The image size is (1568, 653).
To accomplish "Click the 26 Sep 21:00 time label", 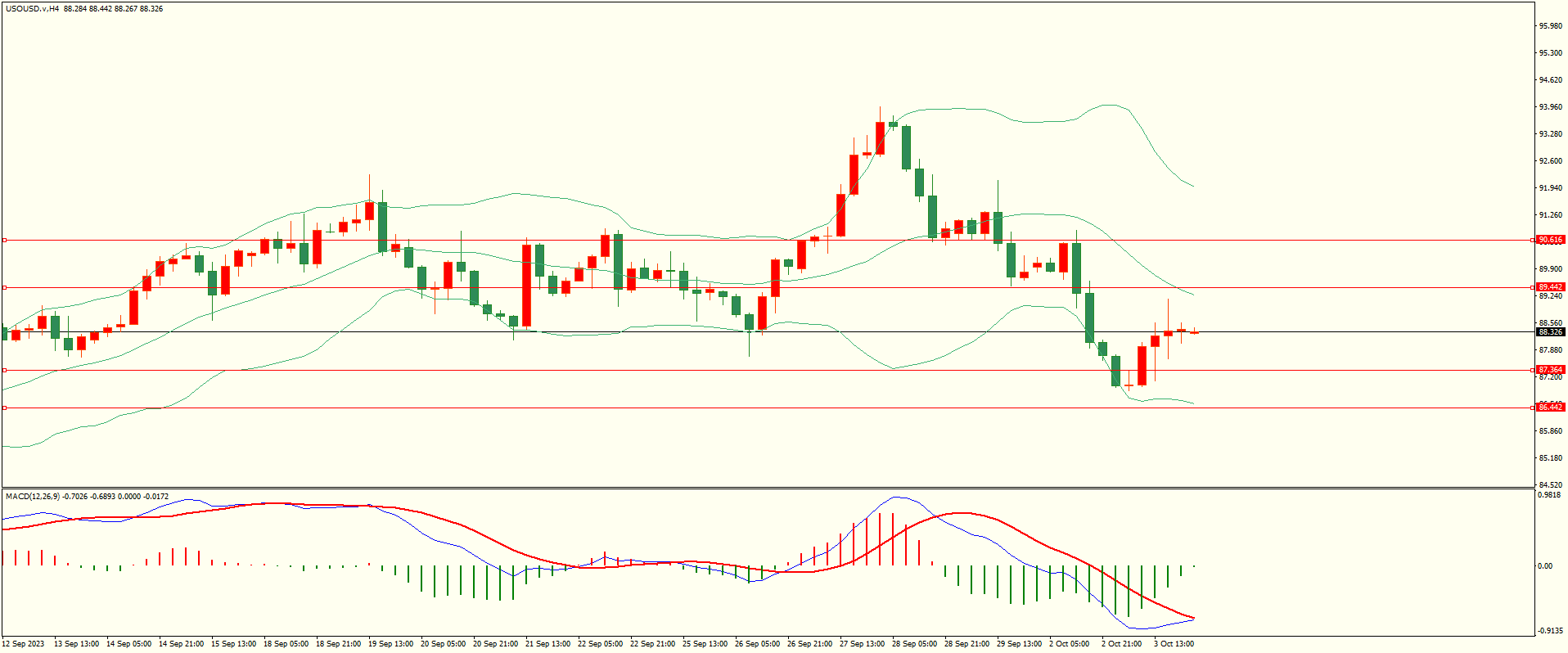I will [x=809, y=644].
